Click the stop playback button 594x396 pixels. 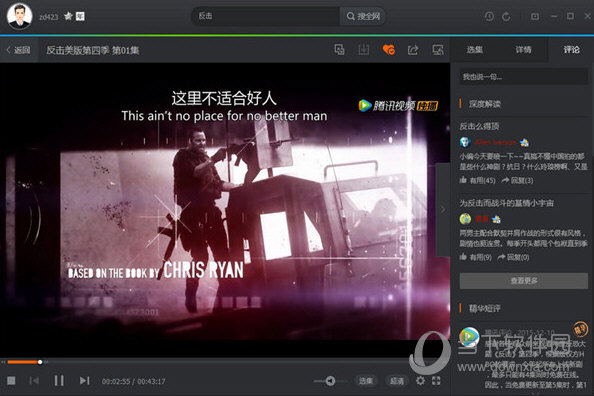tap(11, 380)
